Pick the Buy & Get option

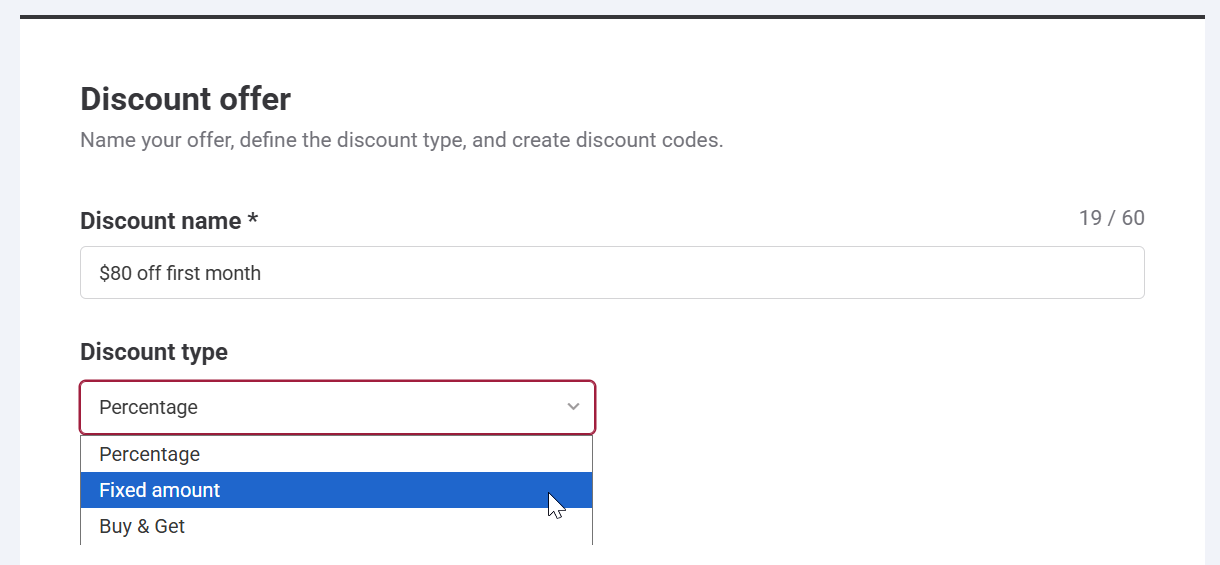[142, 526]
